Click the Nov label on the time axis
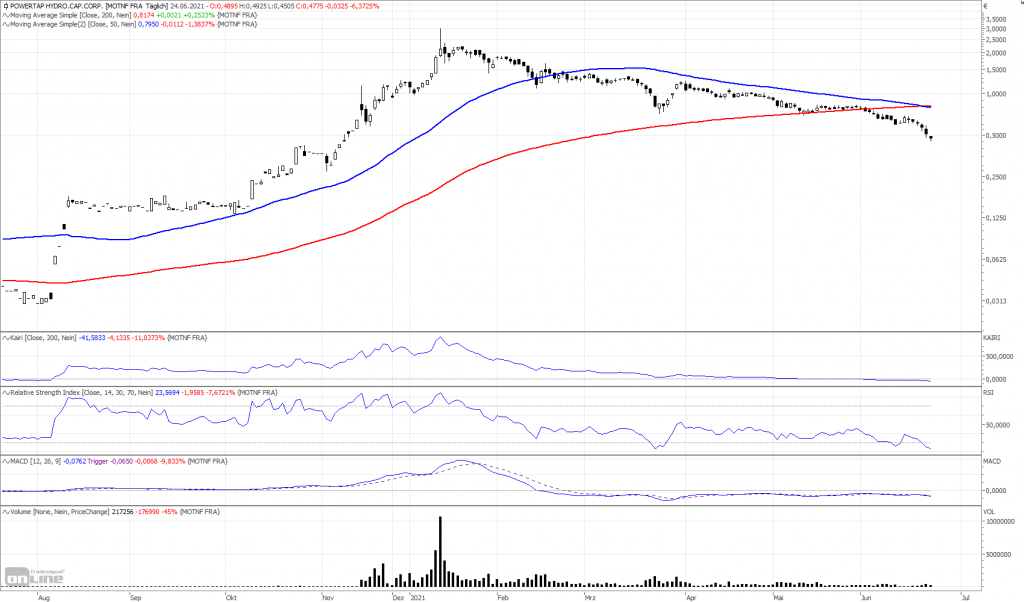The width and height of the screenshot is (1024, 602). click(328, 597)
